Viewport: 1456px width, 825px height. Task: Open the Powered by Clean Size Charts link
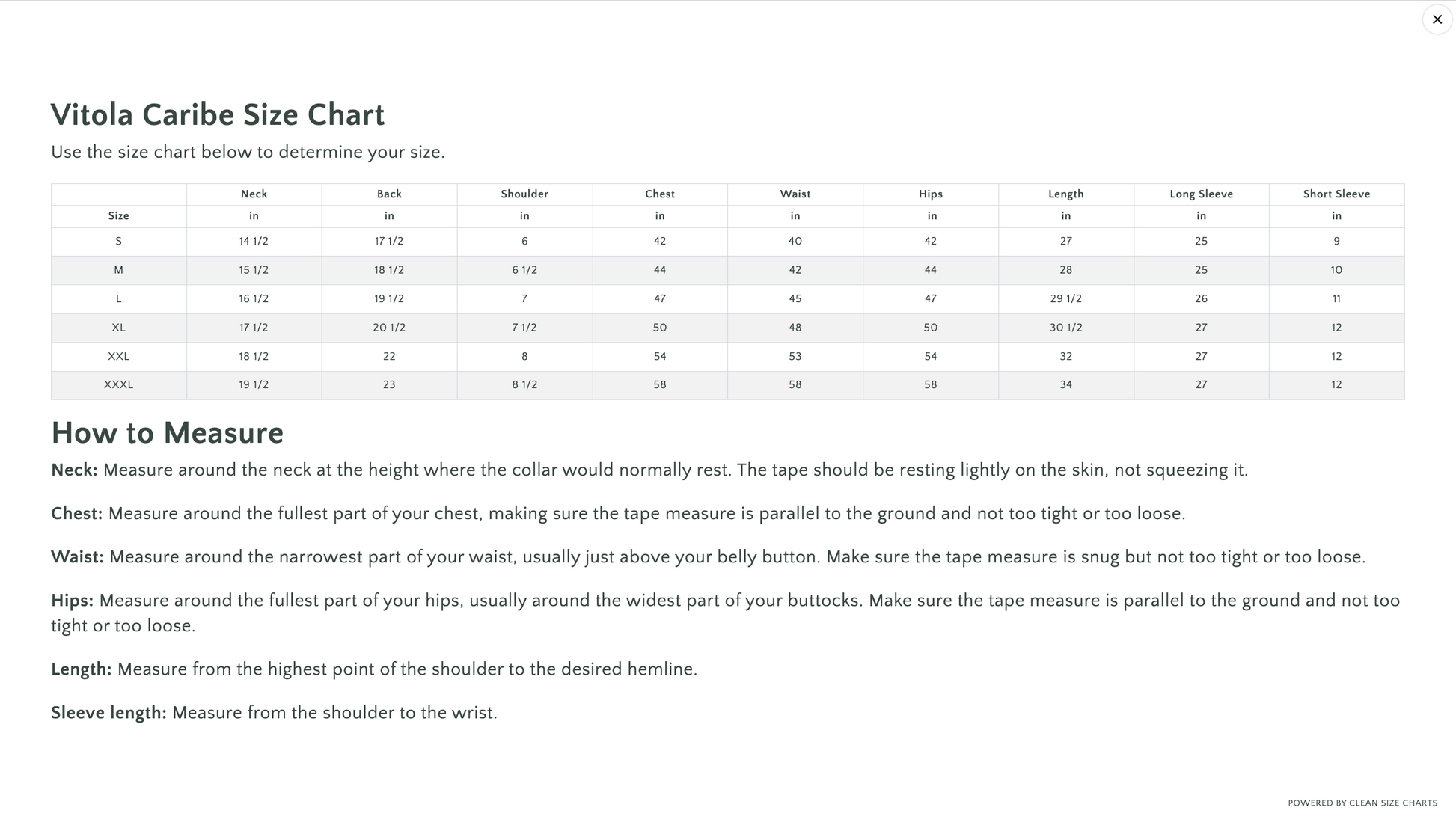point(1362,803)
